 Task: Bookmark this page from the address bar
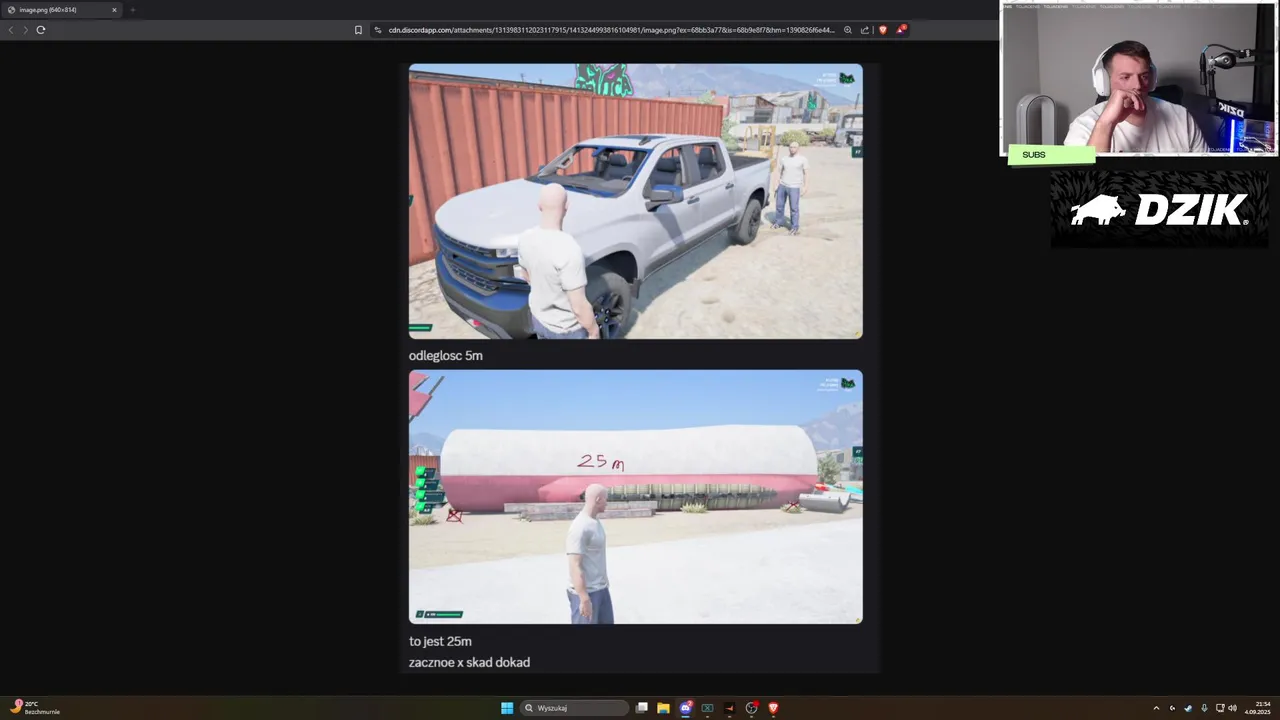358,30
